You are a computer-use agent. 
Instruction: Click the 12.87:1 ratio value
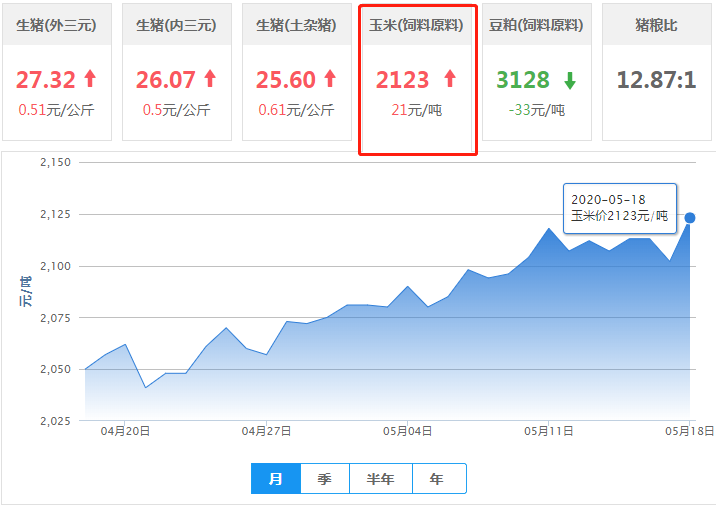[656, 79]
